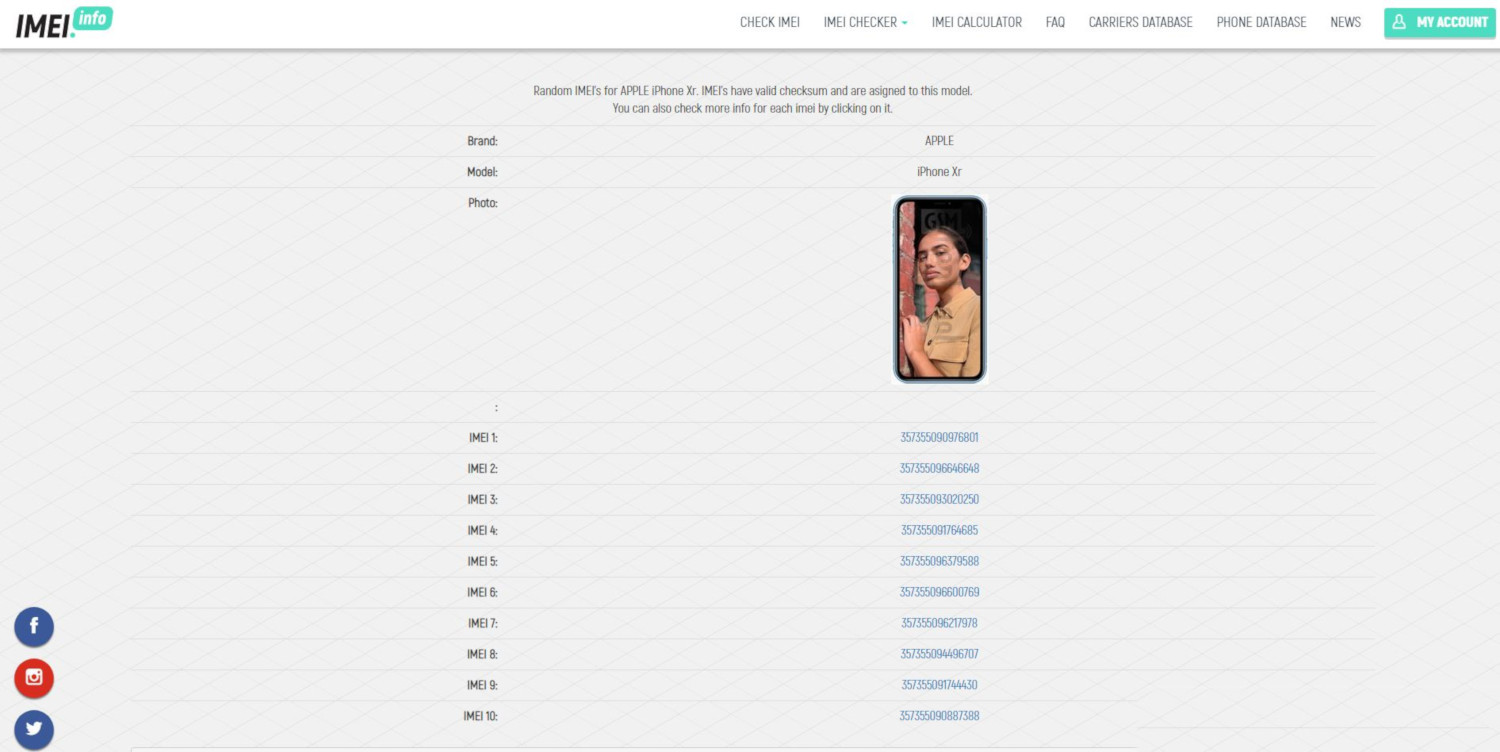Open Twitter via the sidebar icon
The width and height of the screenshot is (1500, 752).
[34, 730]
